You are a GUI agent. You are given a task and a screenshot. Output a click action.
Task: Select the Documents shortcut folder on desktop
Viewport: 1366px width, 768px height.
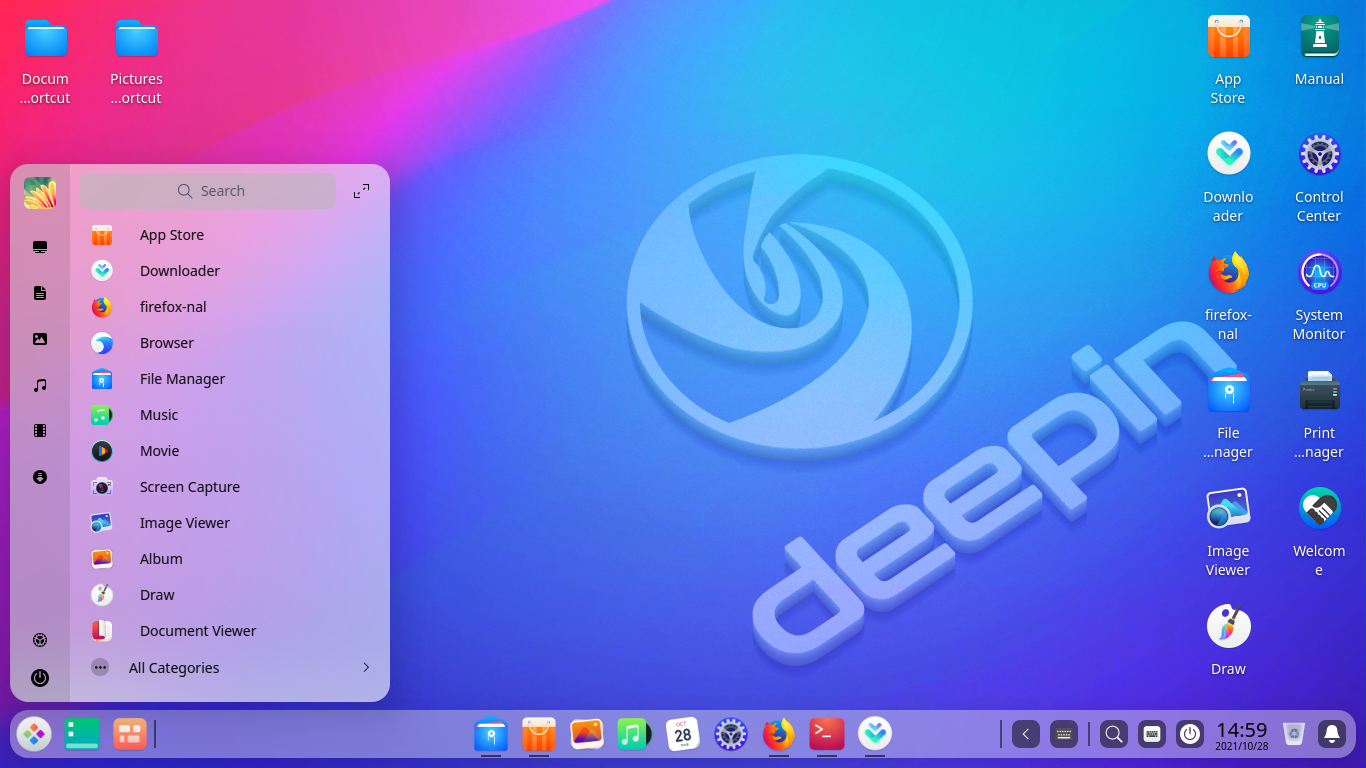pyautogui.click(x=46, y=61)
